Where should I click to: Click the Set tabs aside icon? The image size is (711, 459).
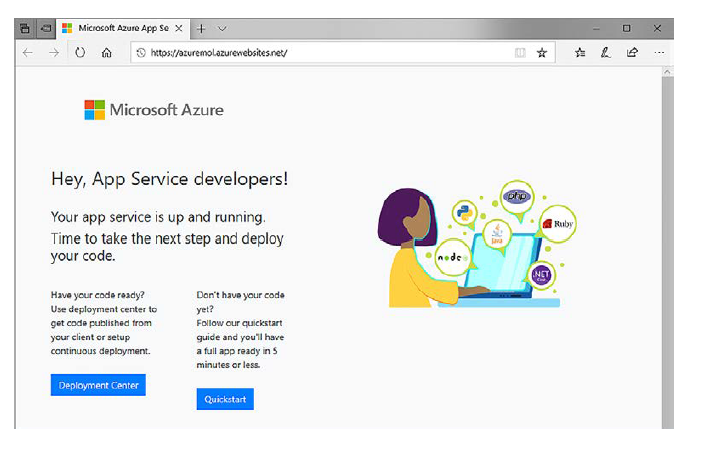(45, 28)
